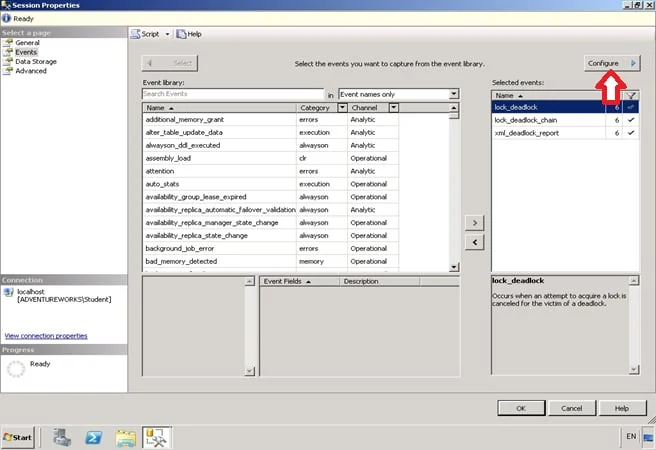The image size is (656, 450).
Task: Open Help from the toolbar
Action: point(189,34)
